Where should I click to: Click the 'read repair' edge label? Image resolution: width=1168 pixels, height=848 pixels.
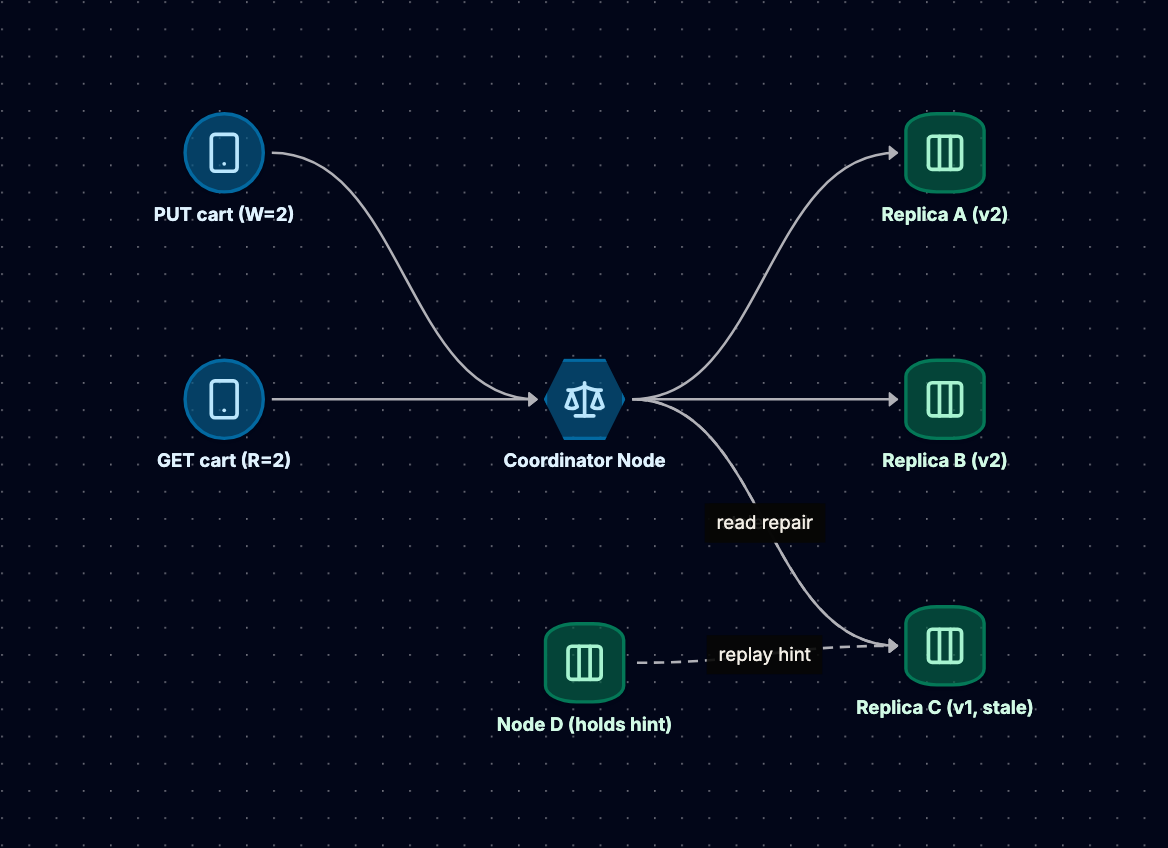pyautogui.click(x=764, y=523)
